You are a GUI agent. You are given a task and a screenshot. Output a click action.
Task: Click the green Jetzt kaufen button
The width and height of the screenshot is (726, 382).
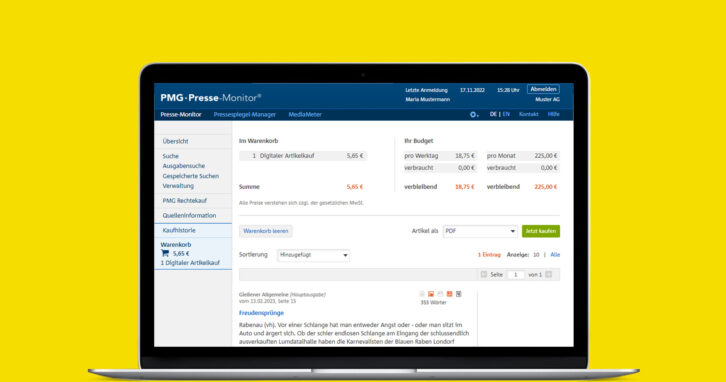click(x=541, y=231)
